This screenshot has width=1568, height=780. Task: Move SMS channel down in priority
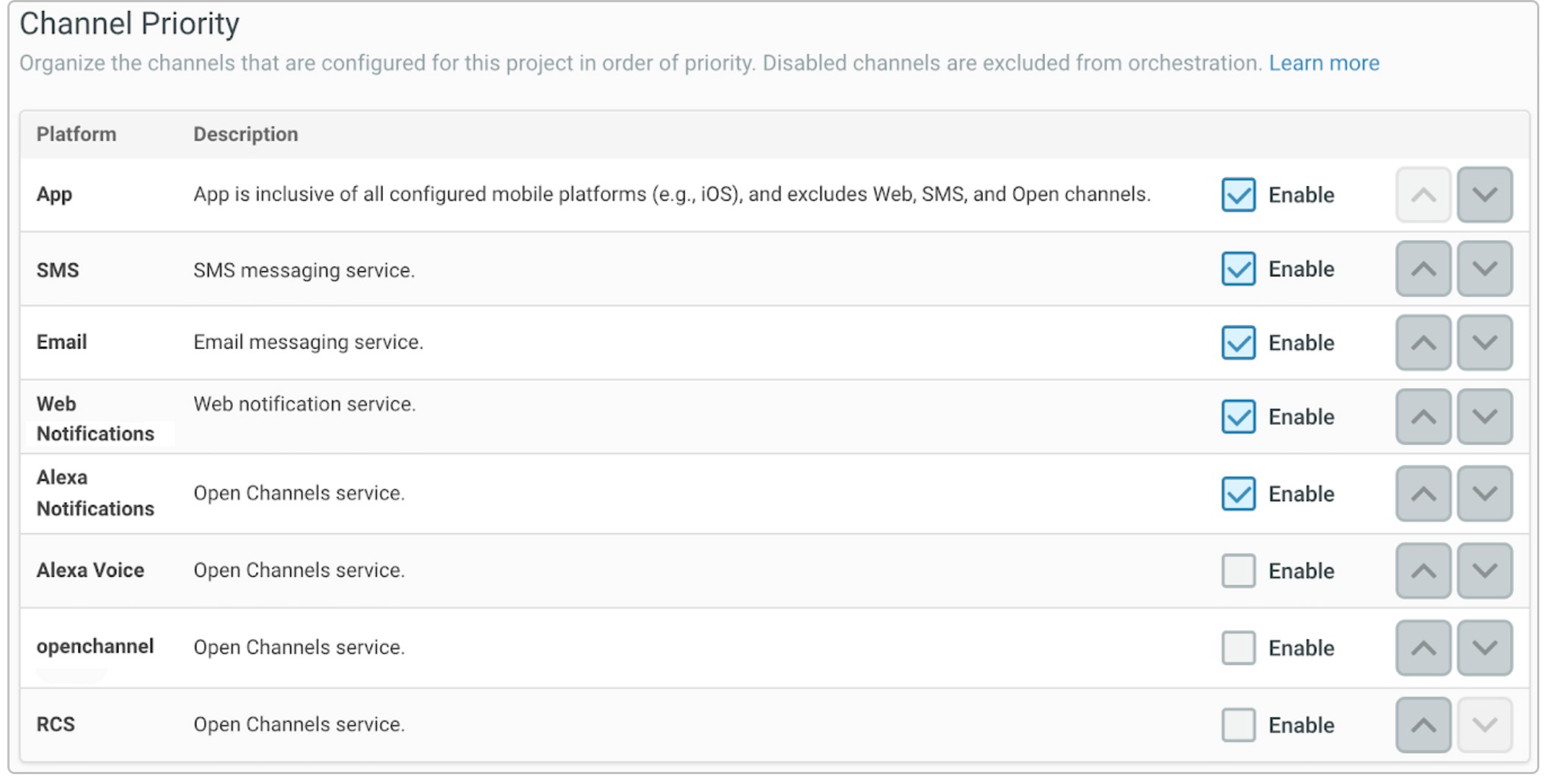(x=1484, y=269)
